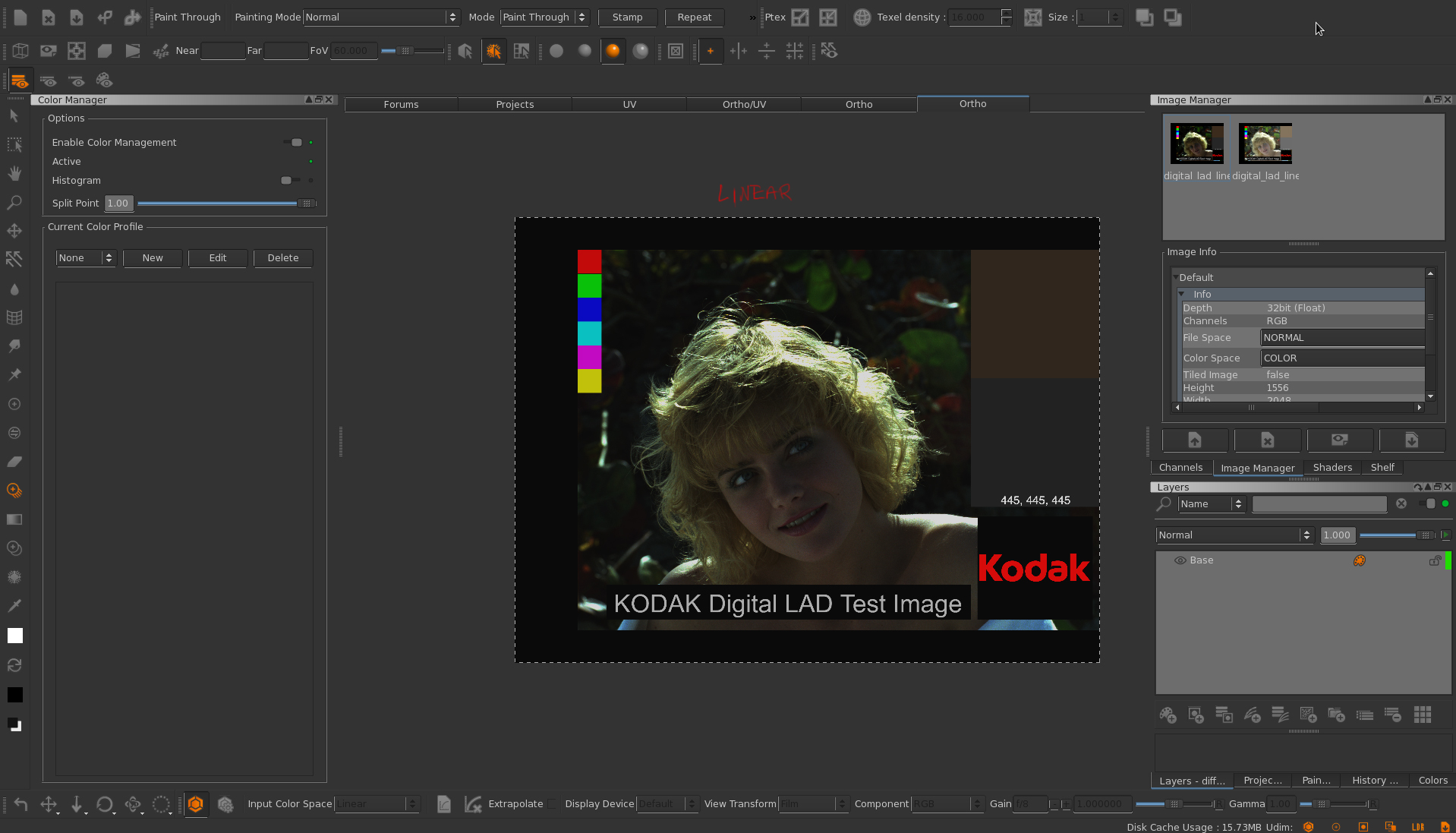
Task: Switch to the Ortho/UV tab
Action: pyautogui.click(x=744, y=104)
